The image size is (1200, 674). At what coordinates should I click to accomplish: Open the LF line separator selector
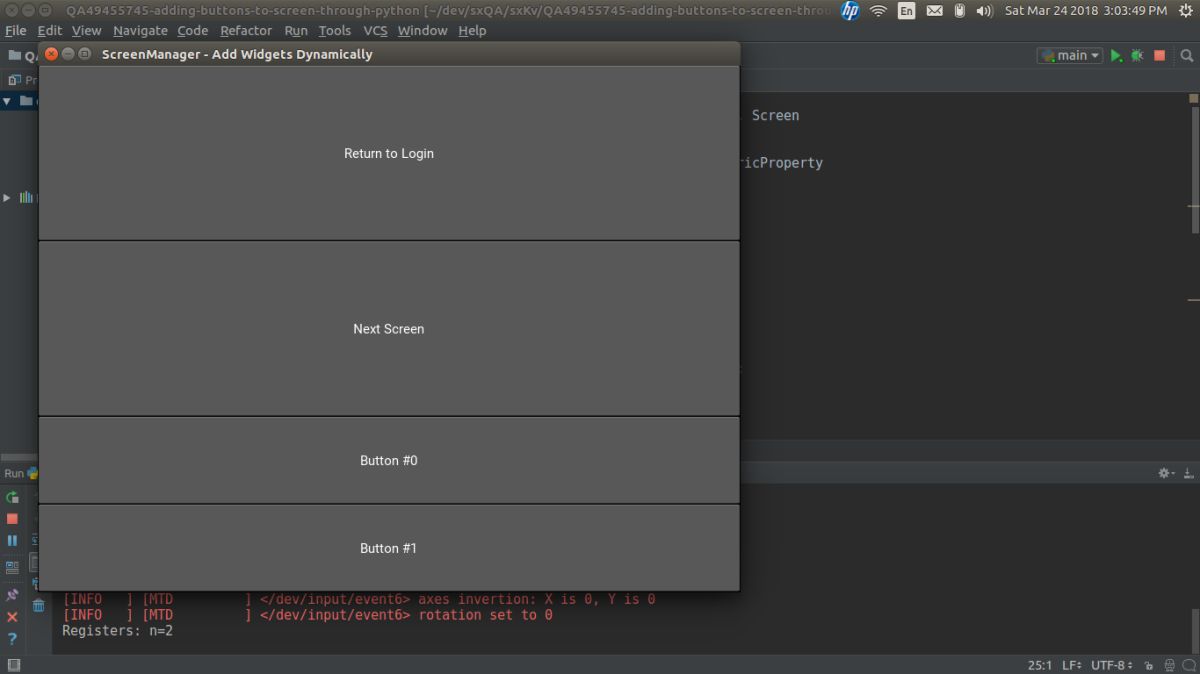pos(1072,665)
